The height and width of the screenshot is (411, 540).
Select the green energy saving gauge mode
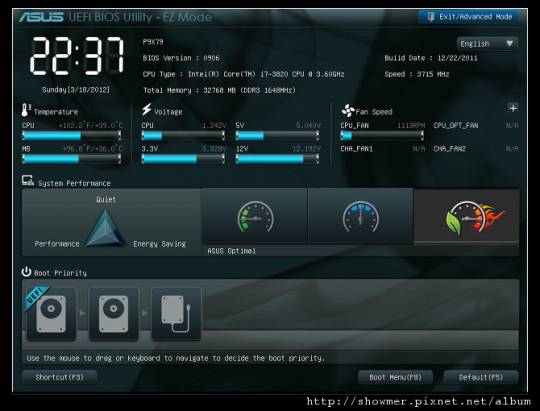pyautogui.click(x=255, y=216)
